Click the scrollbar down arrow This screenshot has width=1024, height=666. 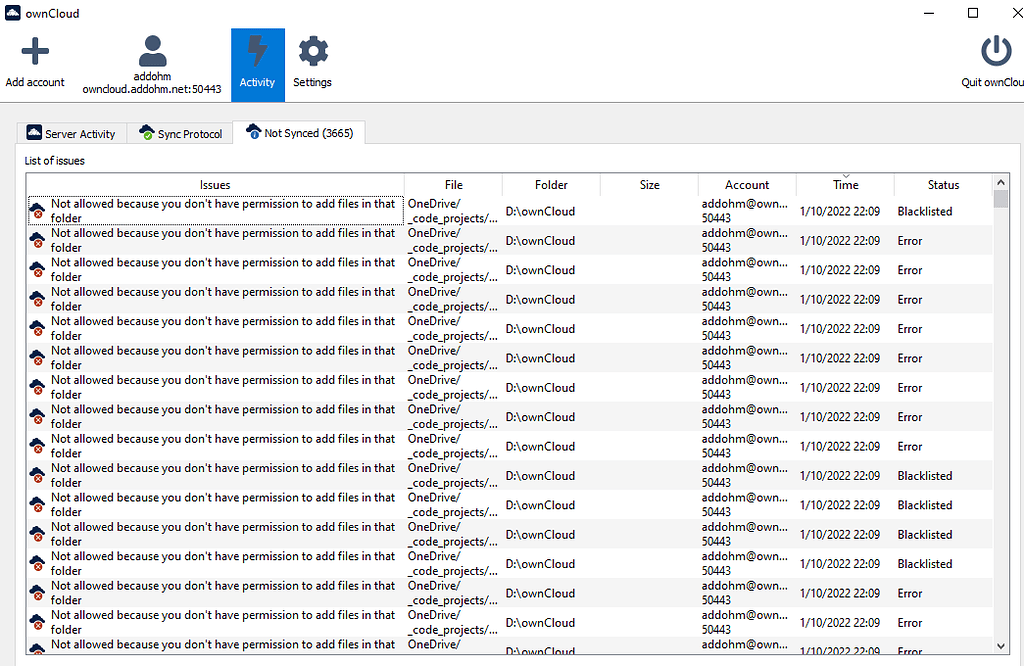pos(1001,645)
